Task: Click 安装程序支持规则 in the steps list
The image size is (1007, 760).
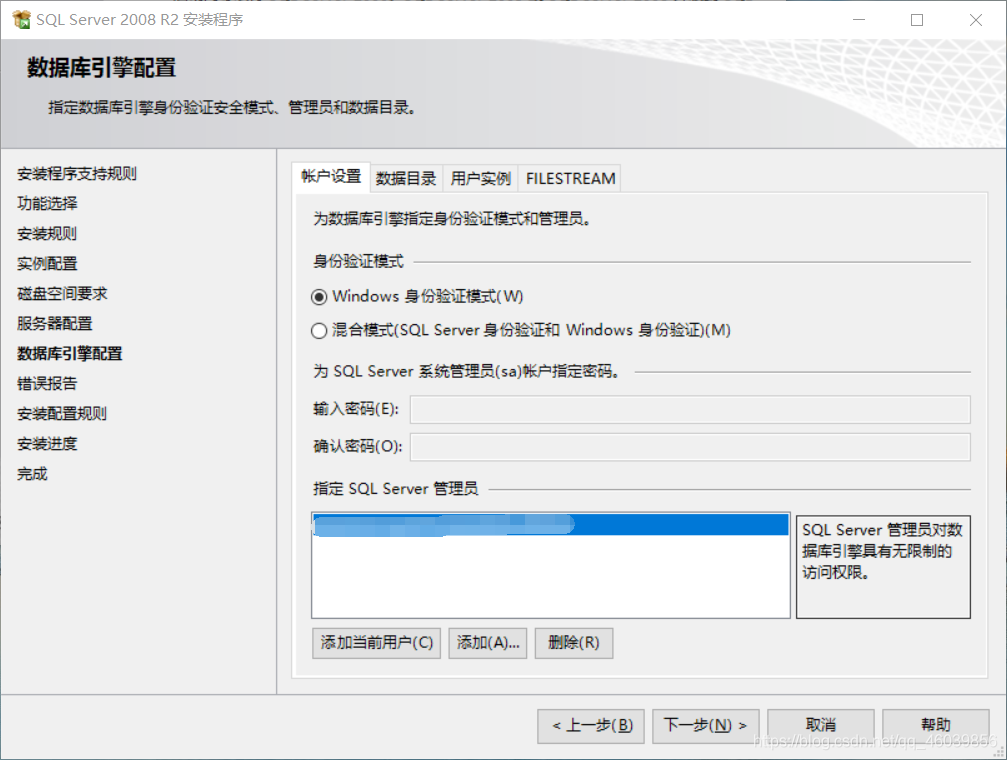Action: pos(76,173)
